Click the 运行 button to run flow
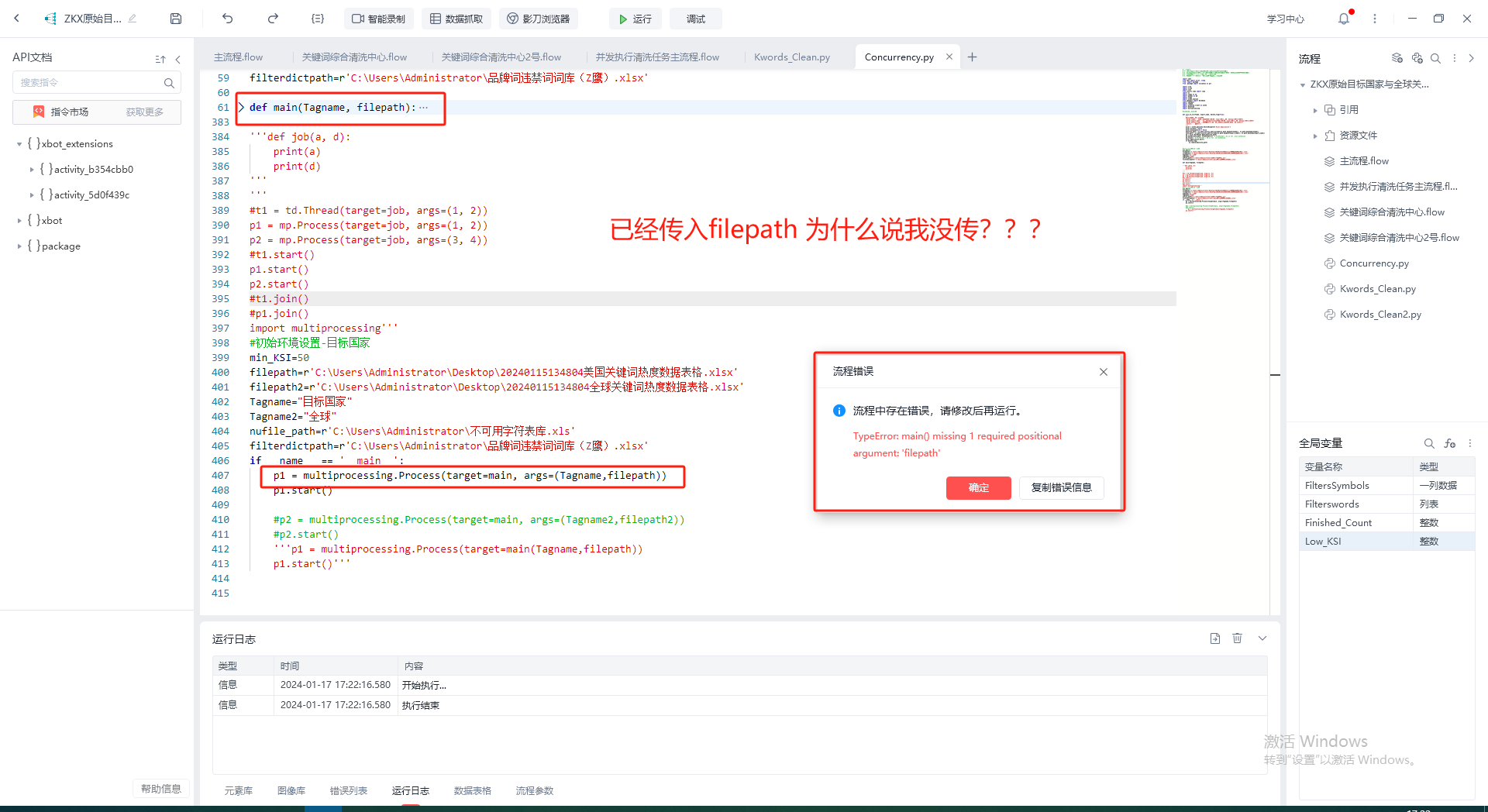 tap(635, 19)
